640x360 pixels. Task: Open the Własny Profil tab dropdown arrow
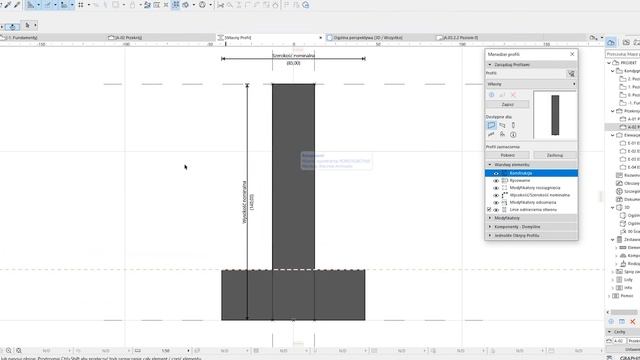click(x=320, y=38)
